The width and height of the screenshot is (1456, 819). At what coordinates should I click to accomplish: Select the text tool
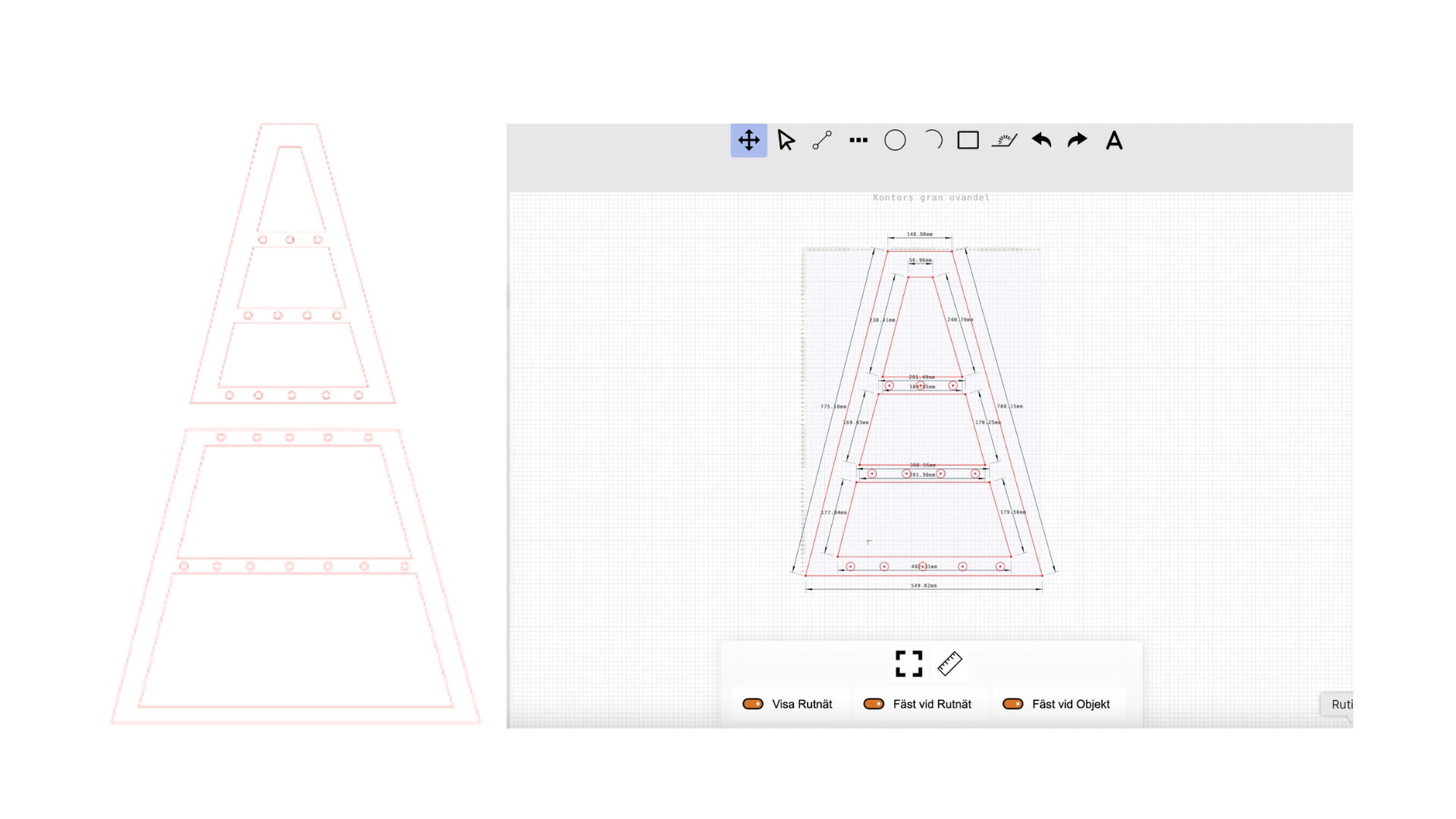click(x=1114, y=140)
